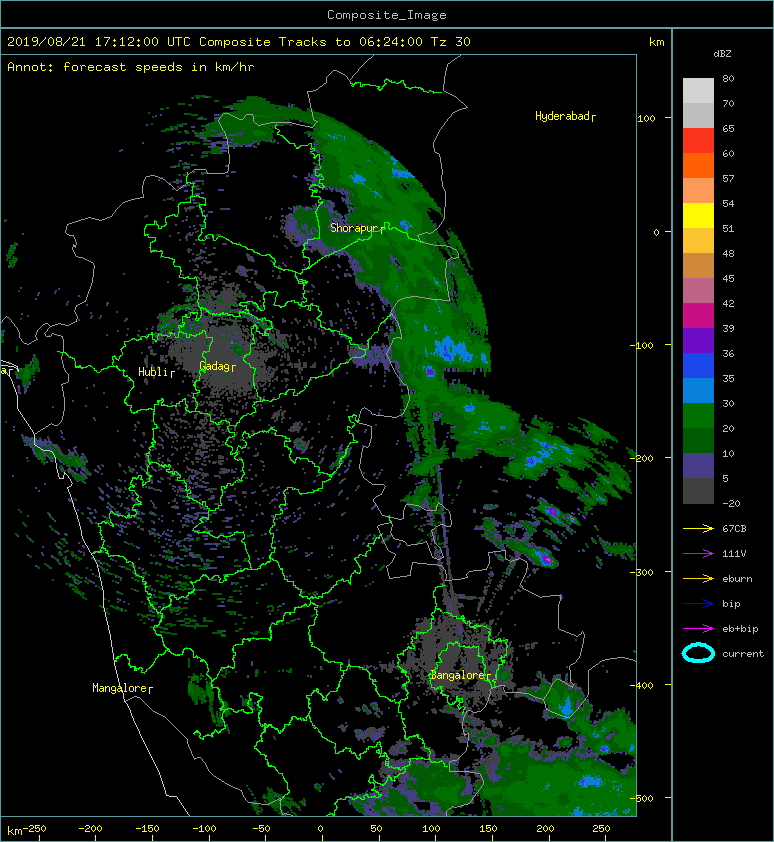Click the orange 60 dBZ color swatch
Viewport: 774px width, 842px height.
(x=698, y=165)
